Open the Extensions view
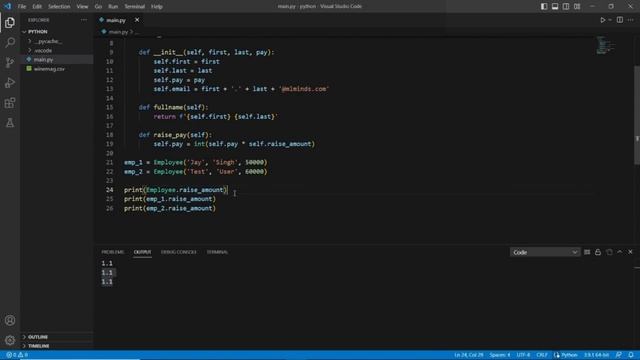This screenshot has width=640, height=360. [10, 102]
